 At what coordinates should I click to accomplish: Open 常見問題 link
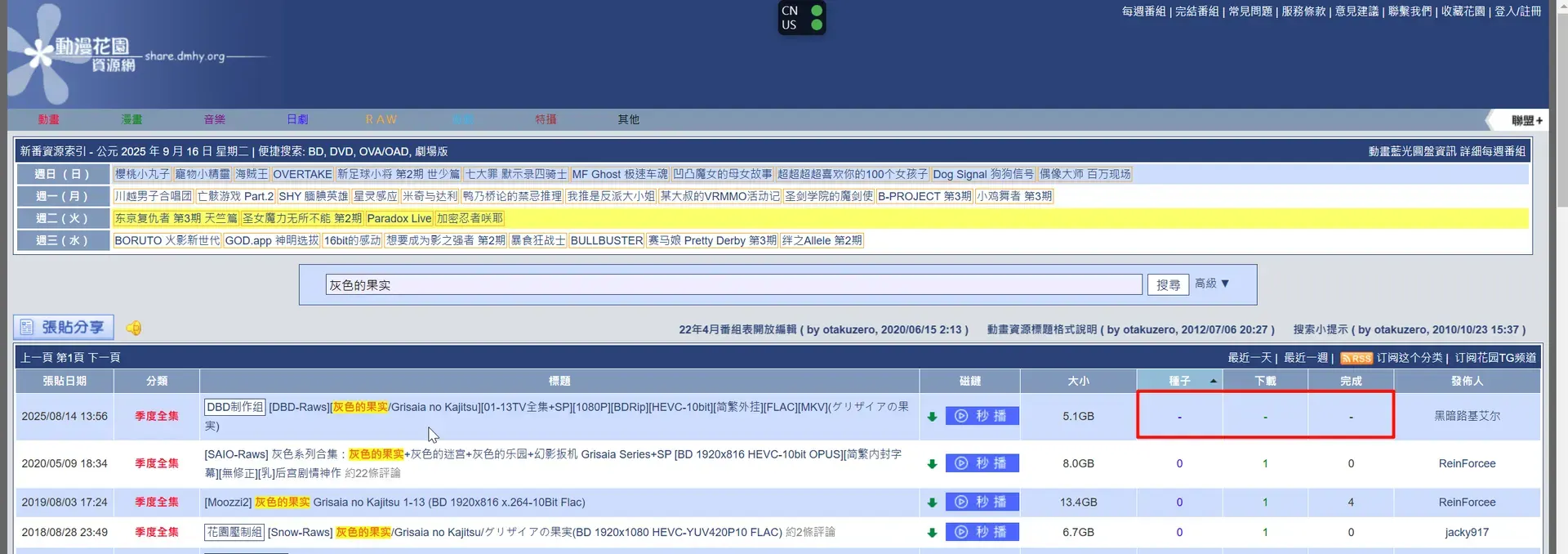[1250, 11]
